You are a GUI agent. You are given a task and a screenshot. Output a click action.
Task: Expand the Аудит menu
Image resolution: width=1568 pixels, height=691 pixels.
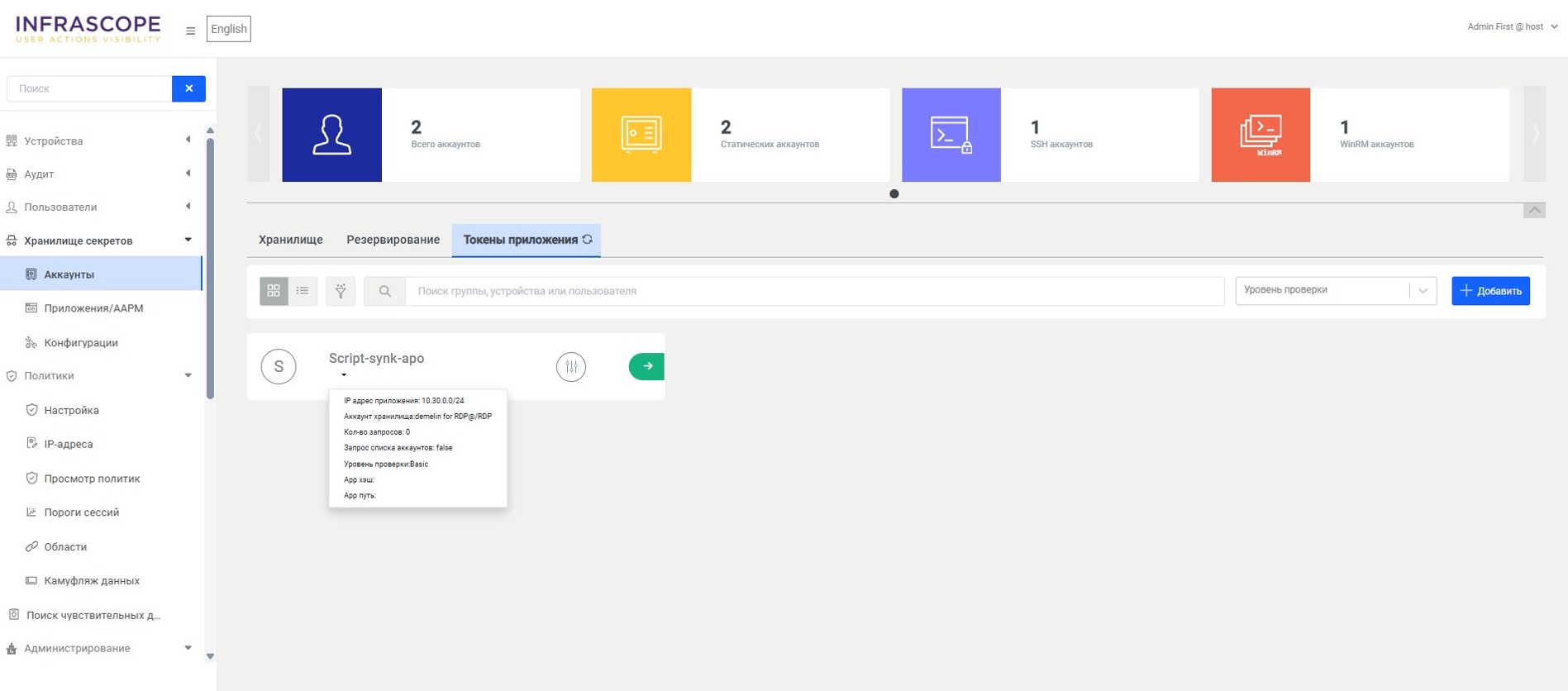coord(101,174)
